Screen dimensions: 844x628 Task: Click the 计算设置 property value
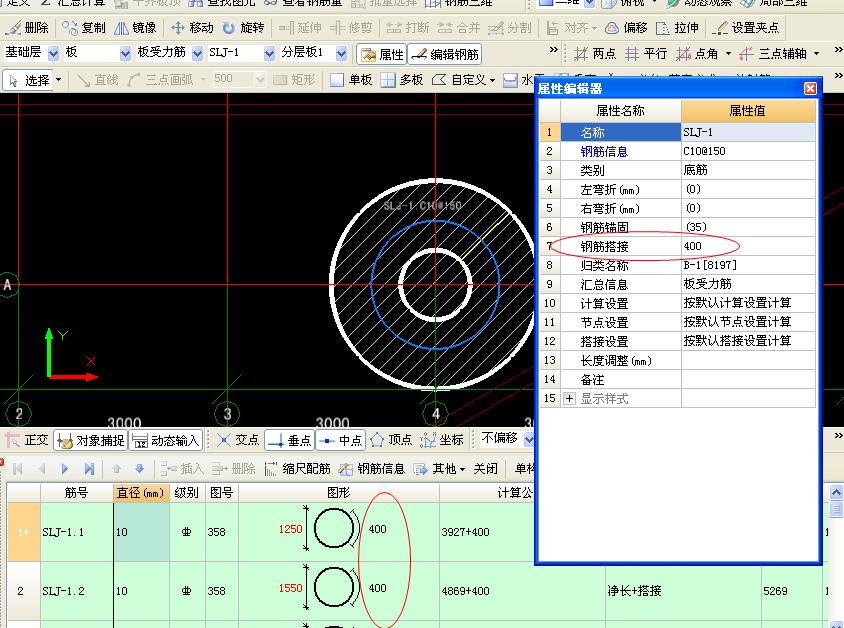coord(749,303)
